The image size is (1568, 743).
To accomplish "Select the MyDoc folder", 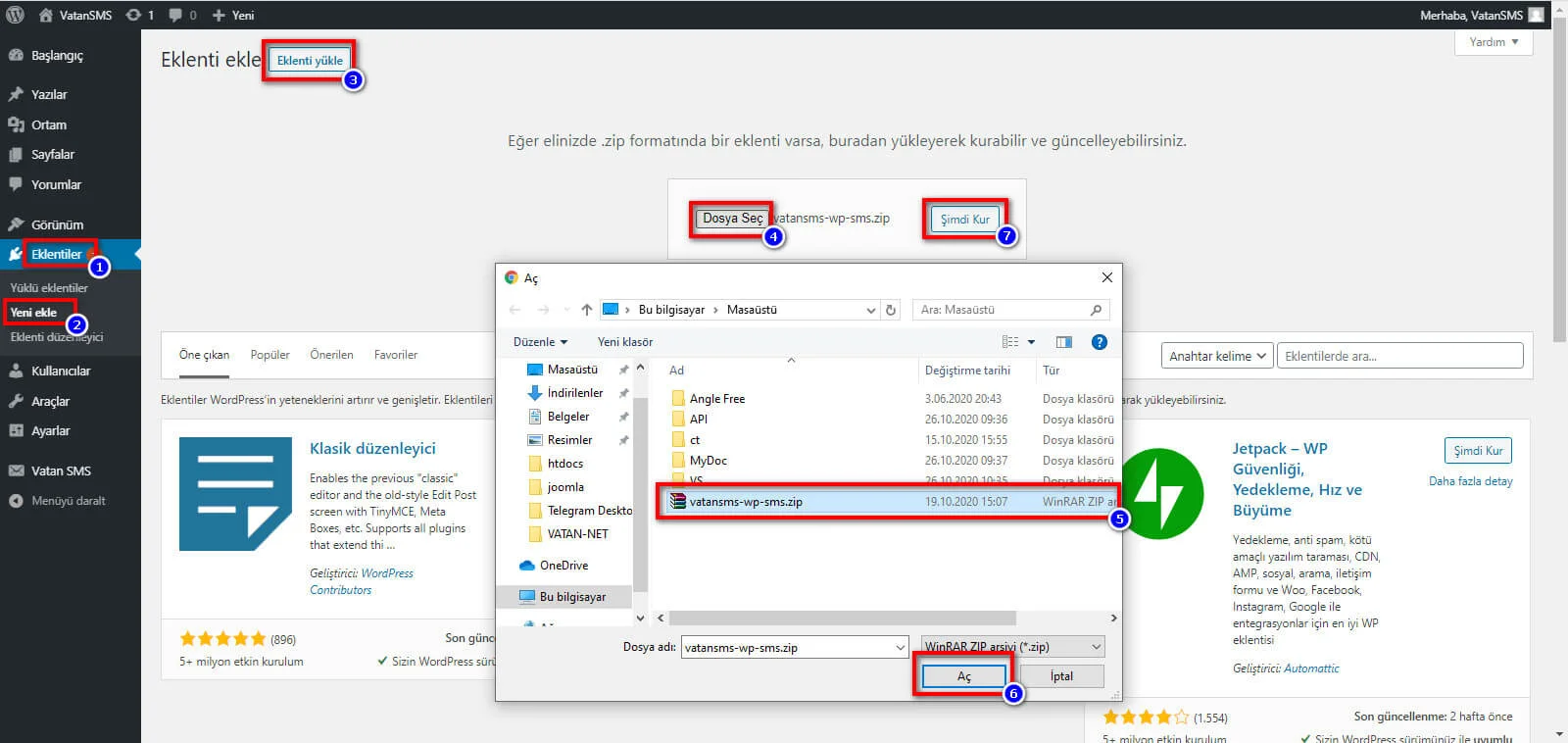I will pyautogui.click(x=708, y=461).
